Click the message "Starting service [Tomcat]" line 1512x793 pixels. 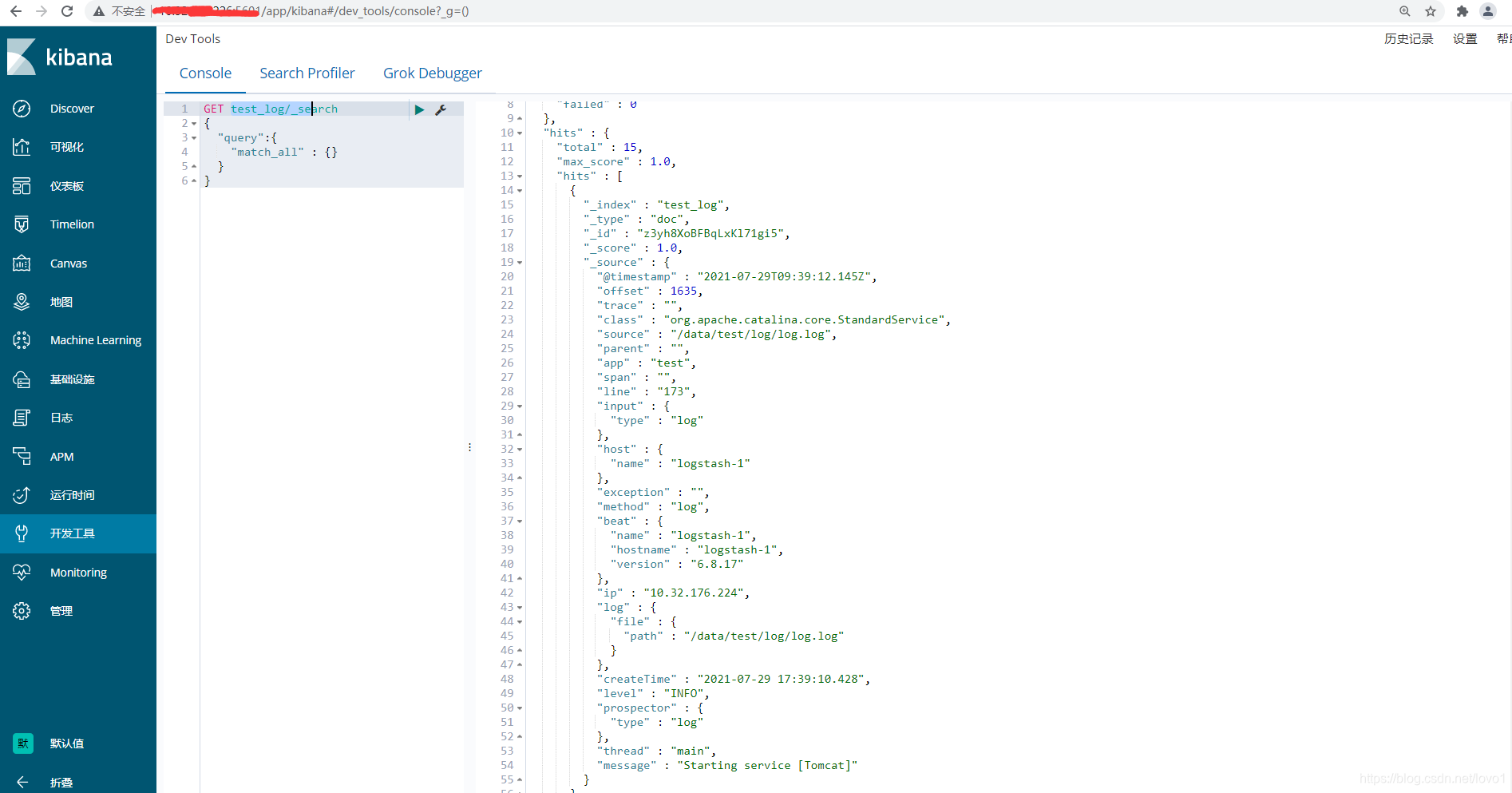(x=727, y=766)
